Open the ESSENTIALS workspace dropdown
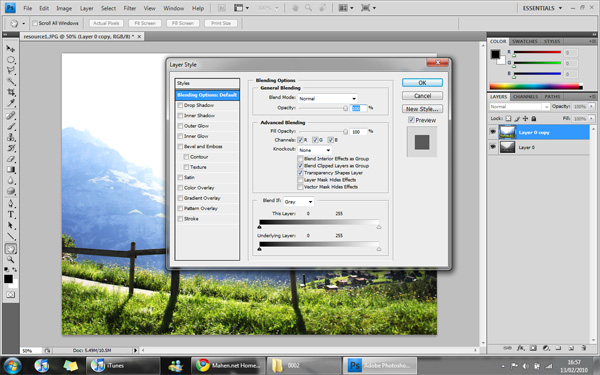600x375 pixels. point(542,8)
